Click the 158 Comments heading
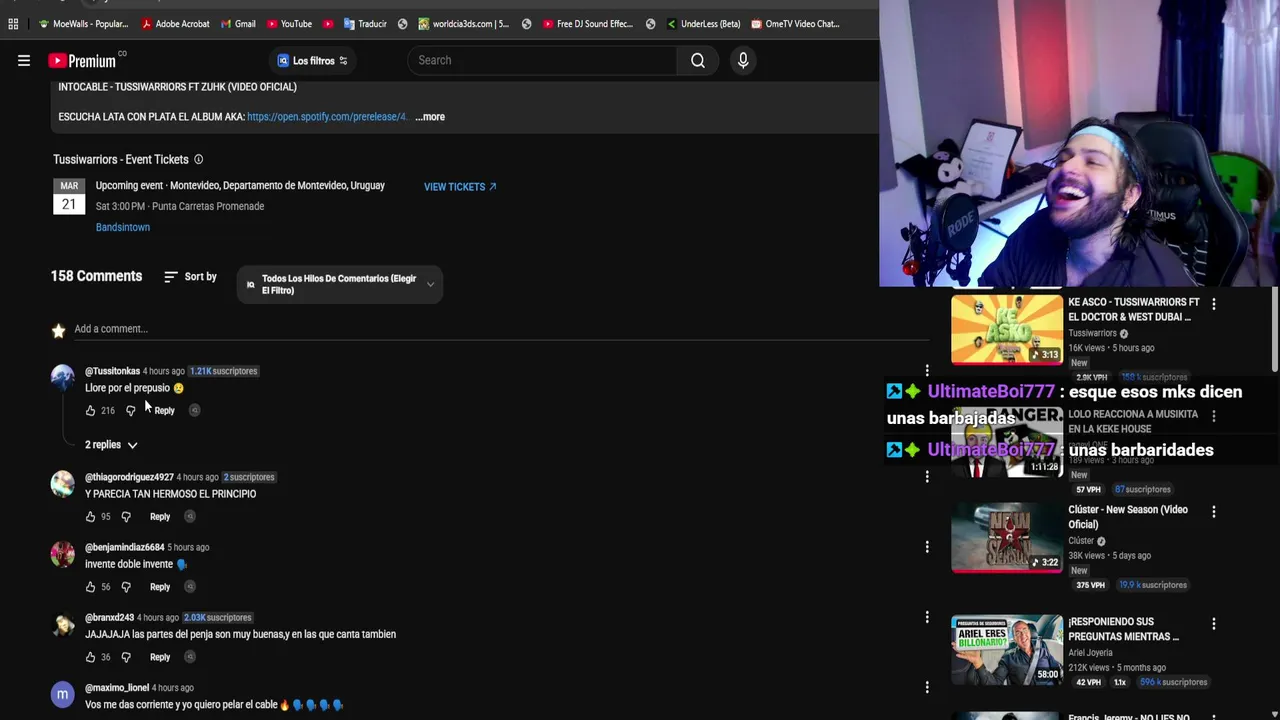Screen dimensions: 1280x720 [x=96, y=277]
